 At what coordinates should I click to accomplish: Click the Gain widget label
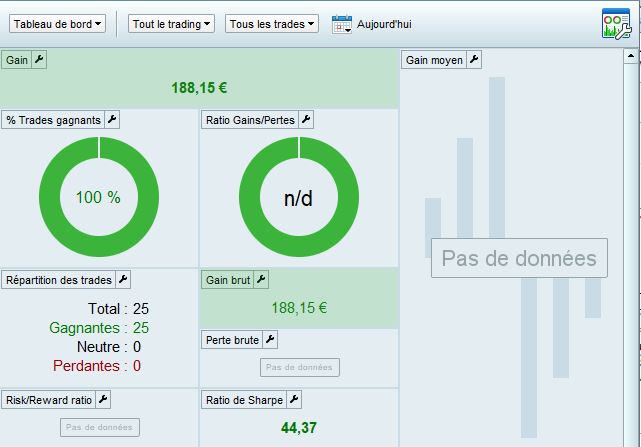coord(17,60)
